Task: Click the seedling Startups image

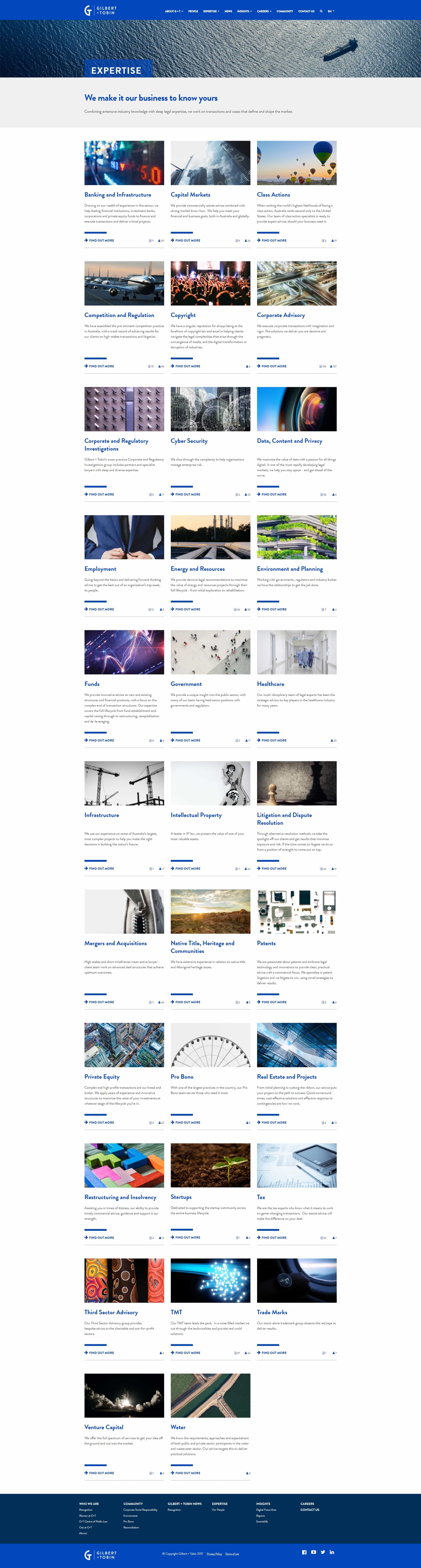Action: pos(211,1165)
